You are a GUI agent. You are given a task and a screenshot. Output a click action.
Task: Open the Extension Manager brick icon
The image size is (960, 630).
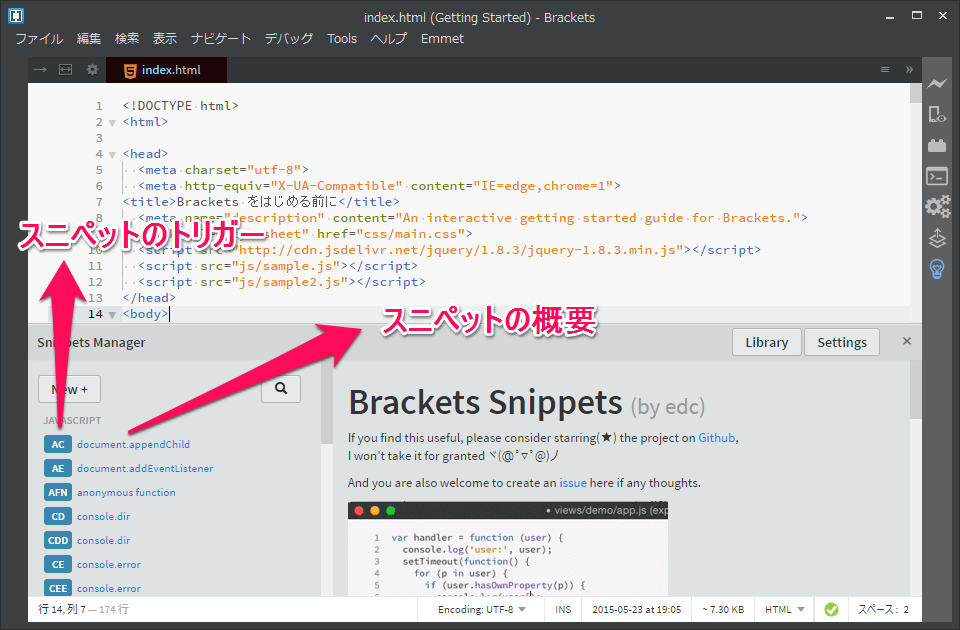937,145
